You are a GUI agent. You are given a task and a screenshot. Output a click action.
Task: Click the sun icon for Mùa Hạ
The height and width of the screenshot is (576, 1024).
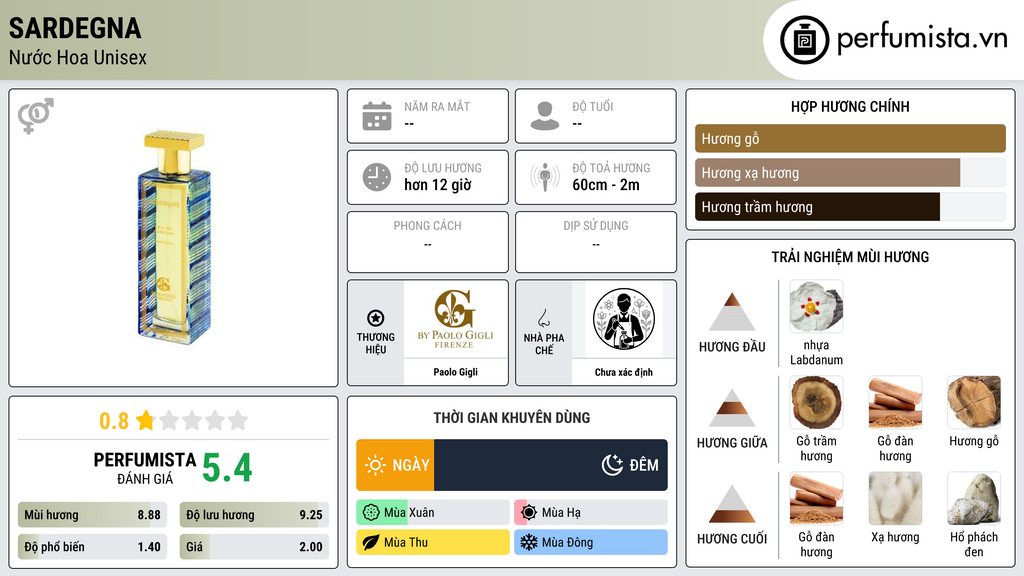coord(529,513)
